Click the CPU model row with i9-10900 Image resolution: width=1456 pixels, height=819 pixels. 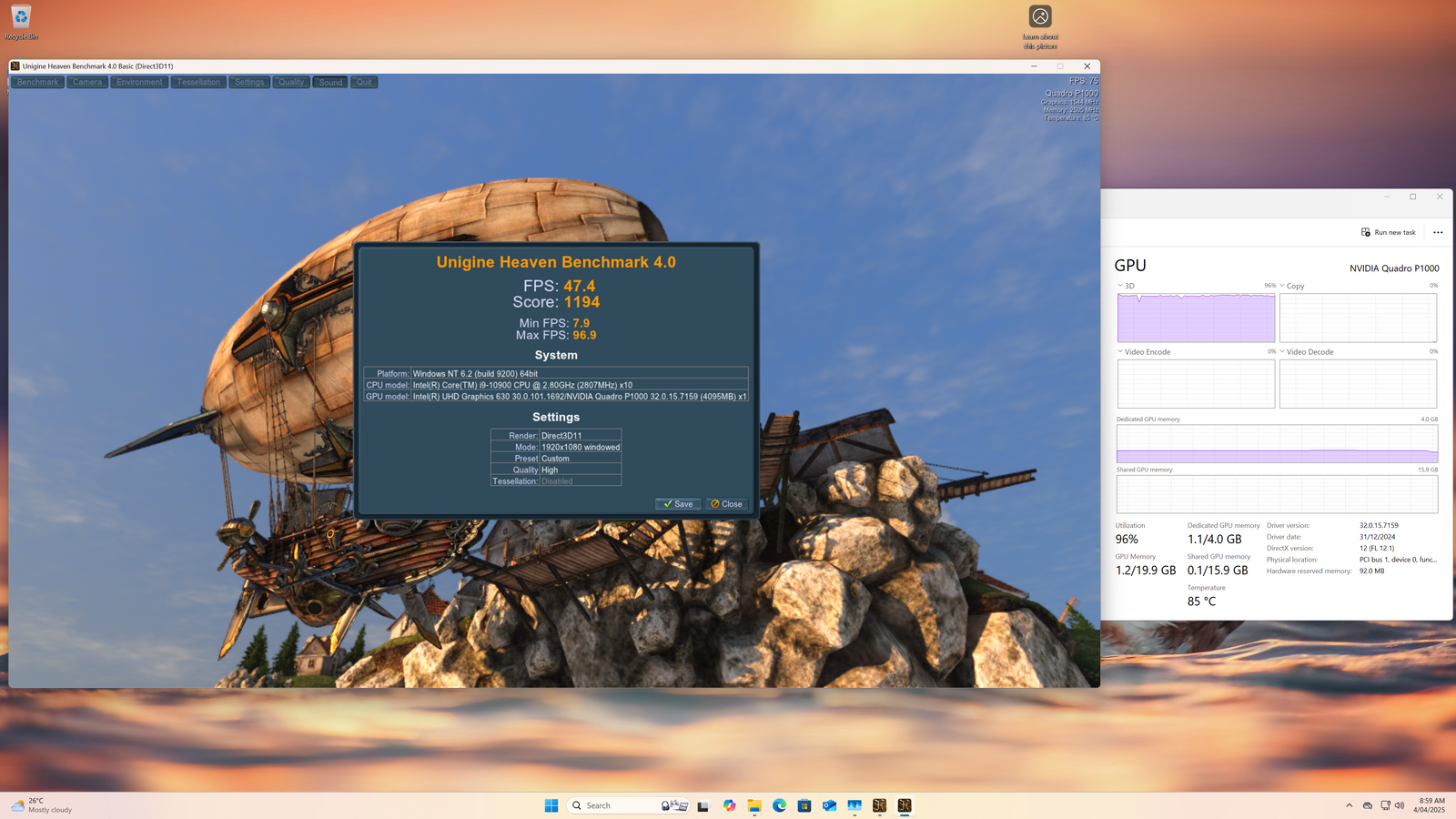pyautogui.click(x=556, y=385)
